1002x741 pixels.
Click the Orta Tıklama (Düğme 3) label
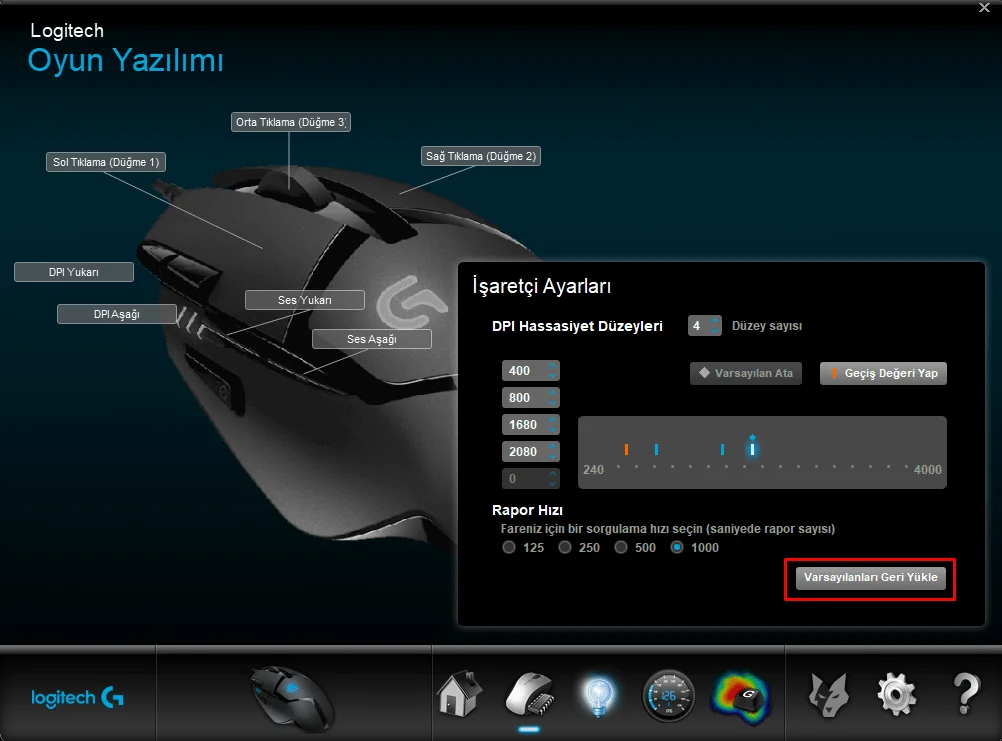[291, 122]
